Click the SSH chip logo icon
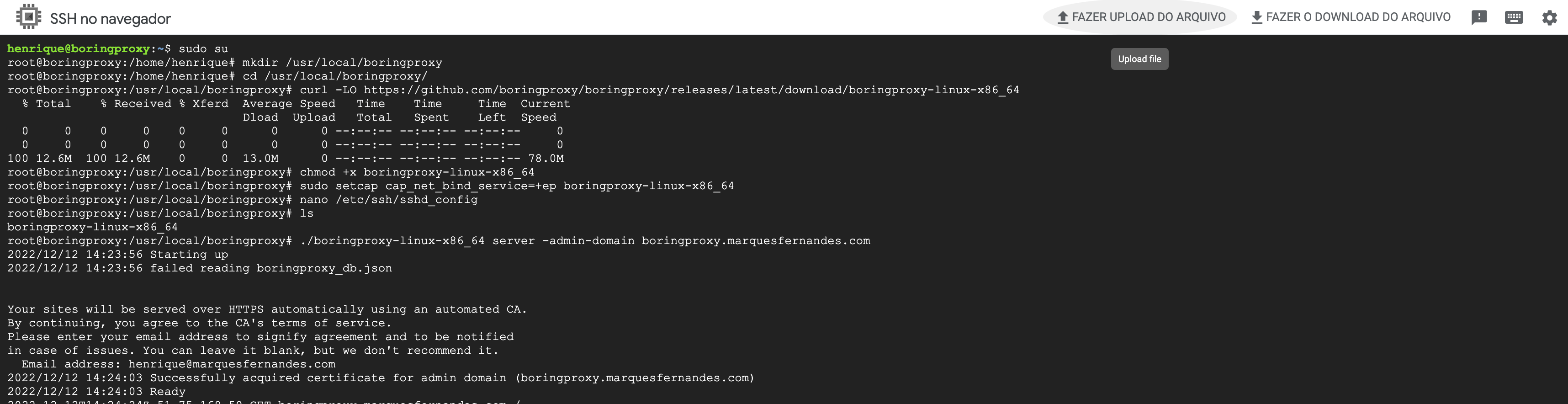Image resolution: width=1568 pixels, height=404 pixels. click(x=28, y=17)
